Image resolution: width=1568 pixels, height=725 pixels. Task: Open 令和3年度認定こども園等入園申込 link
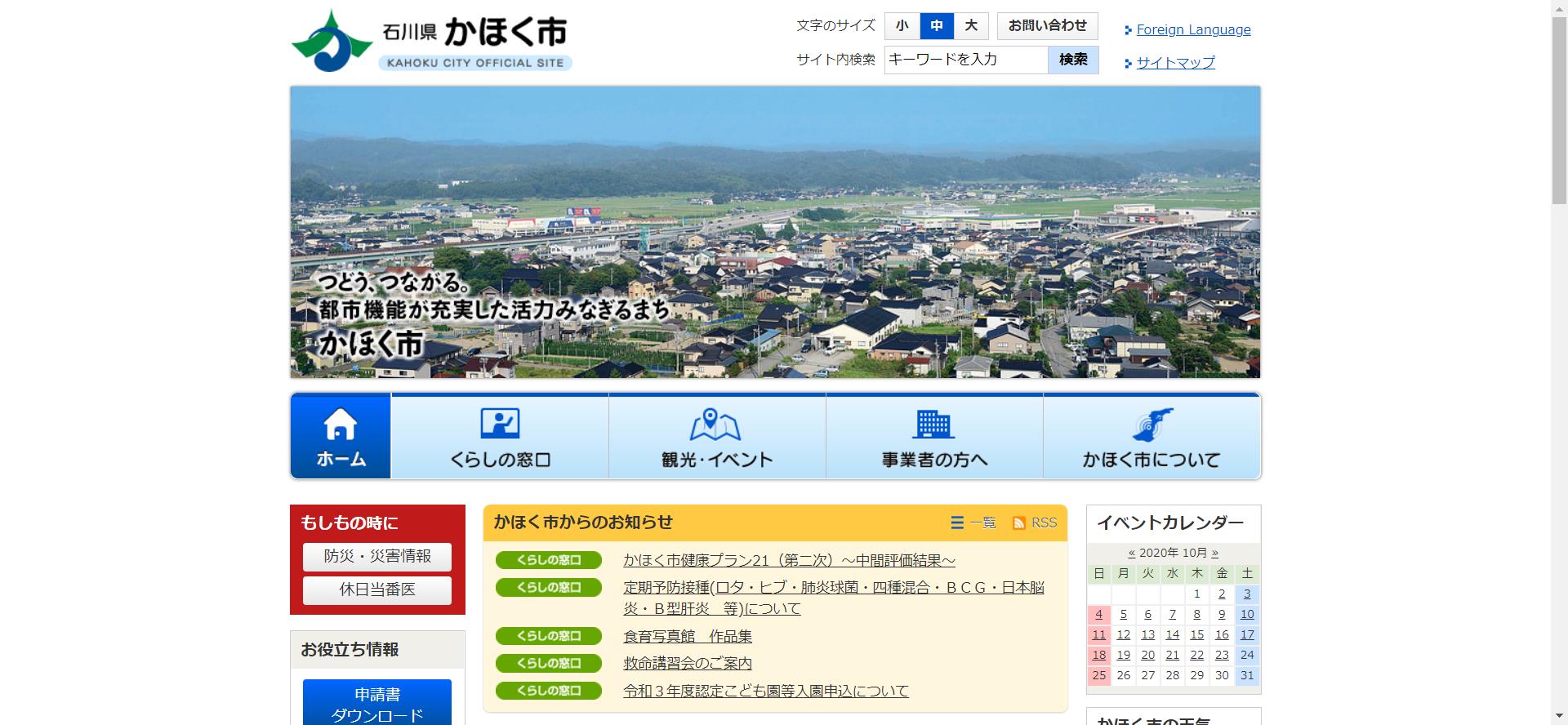(766, 692)
